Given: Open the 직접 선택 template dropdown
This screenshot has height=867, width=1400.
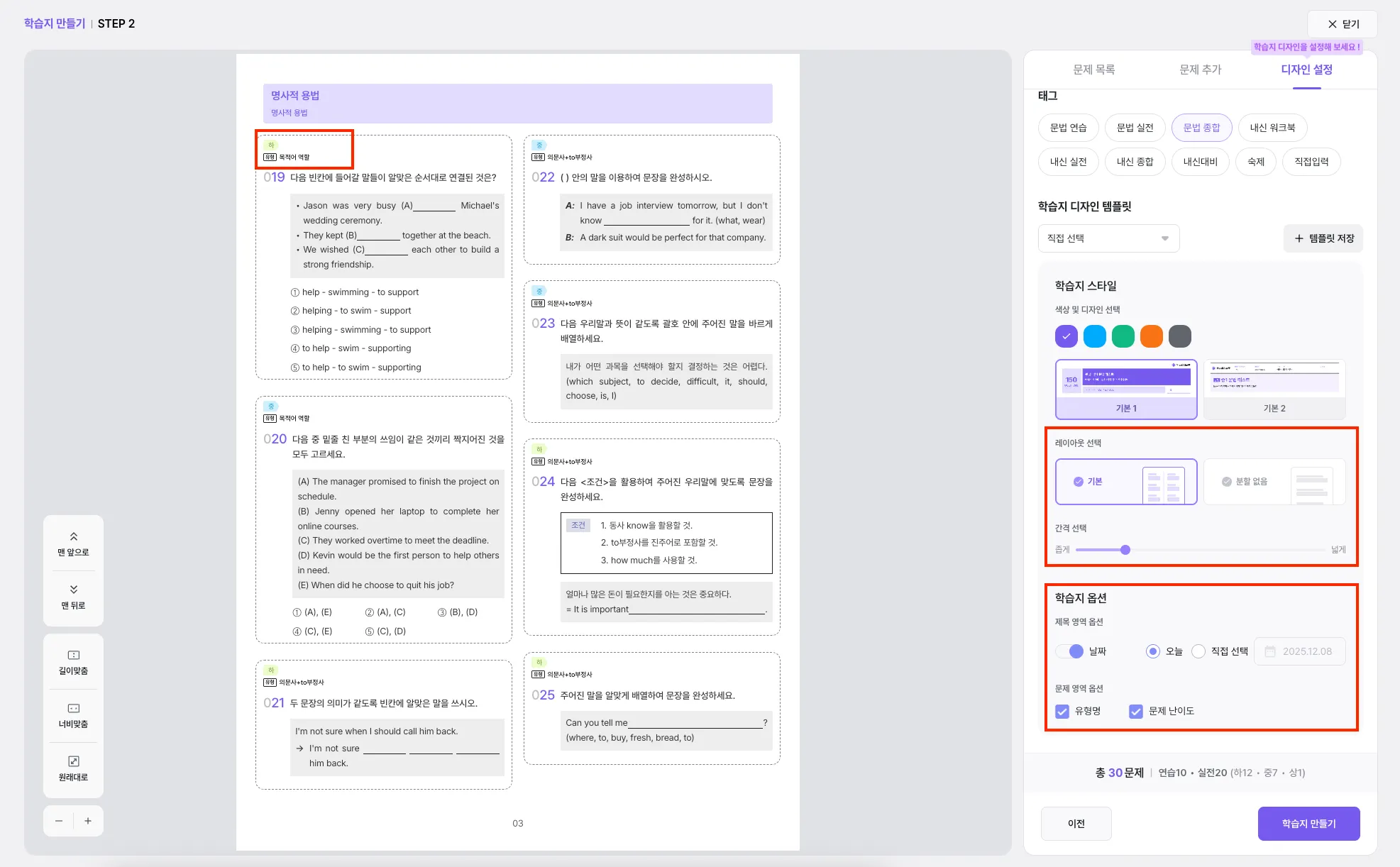Looking at the screenshot, I should [x=1108, y=238].
